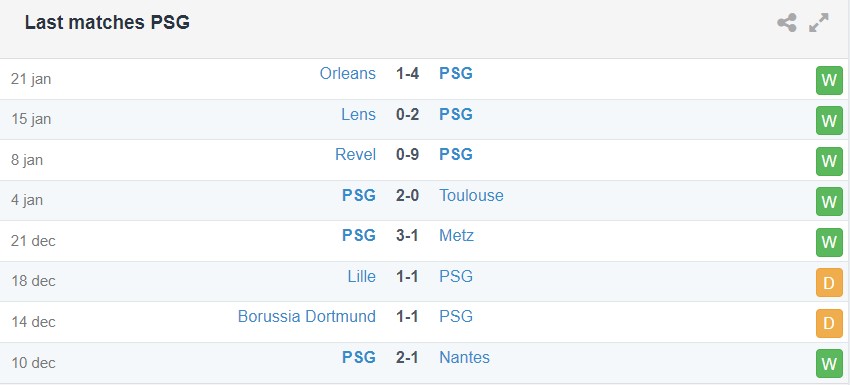
Task: Click the share icon in widget header
Action: (787, 23)
